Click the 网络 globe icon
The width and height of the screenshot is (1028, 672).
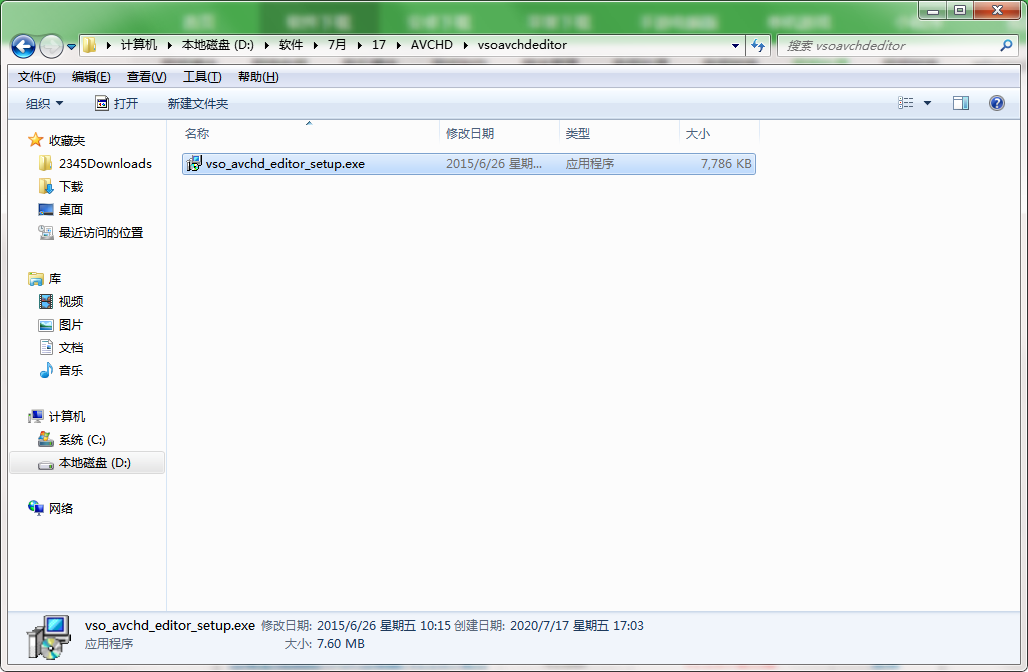(x=35, y=508)
